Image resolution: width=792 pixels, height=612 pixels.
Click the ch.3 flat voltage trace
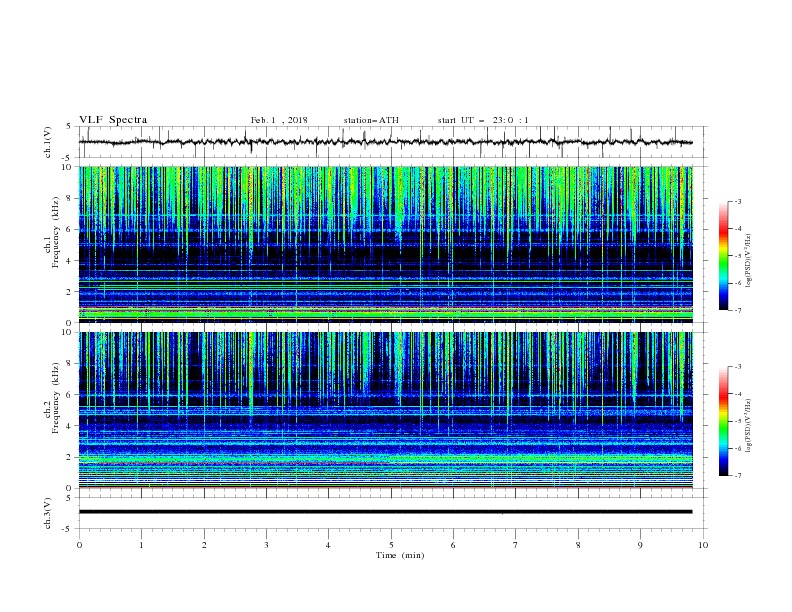tap(385, 512)
